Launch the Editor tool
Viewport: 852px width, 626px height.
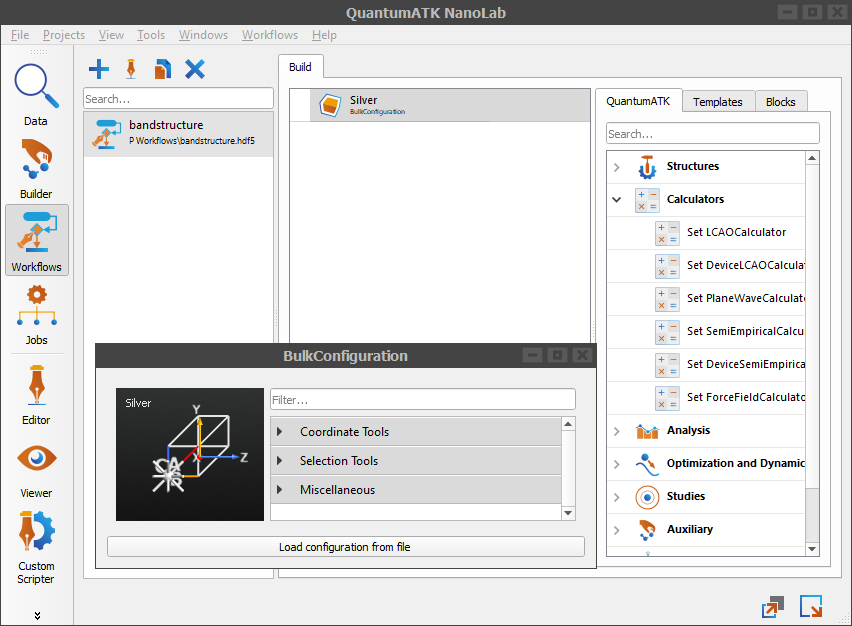point(36,395)
